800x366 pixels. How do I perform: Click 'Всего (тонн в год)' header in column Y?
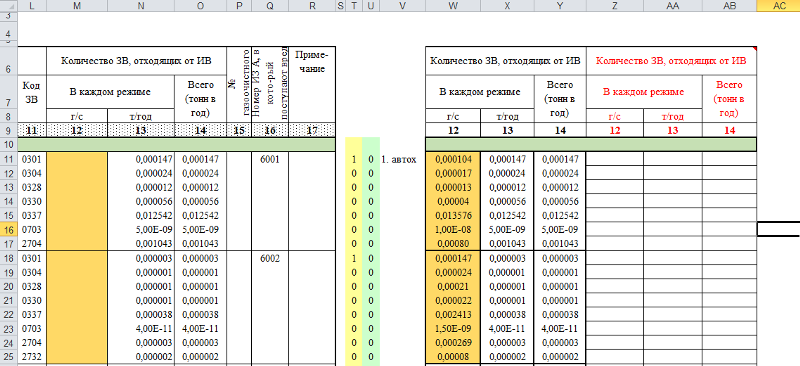[x=560, y=99]
